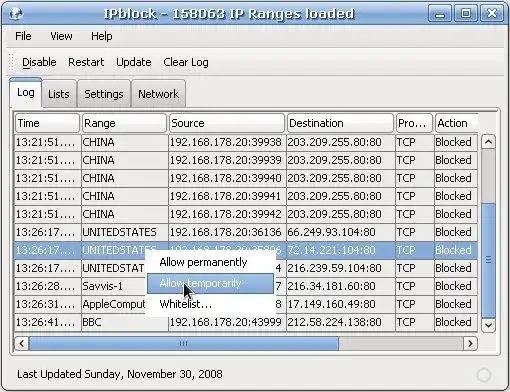Select source cell 192.168.178.20:43999

227,322
